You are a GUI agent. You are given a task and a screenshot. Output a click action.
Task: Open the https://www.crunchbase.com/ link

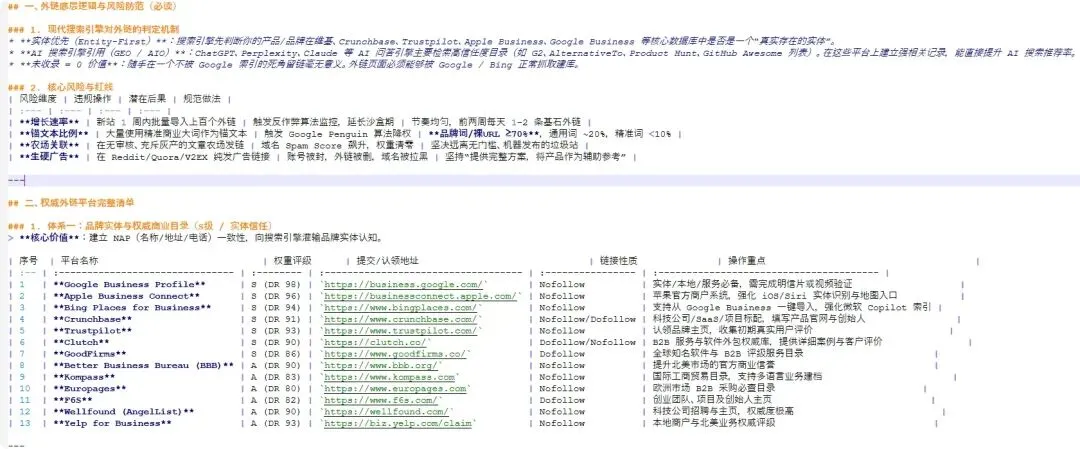click(x=399, y=320)
